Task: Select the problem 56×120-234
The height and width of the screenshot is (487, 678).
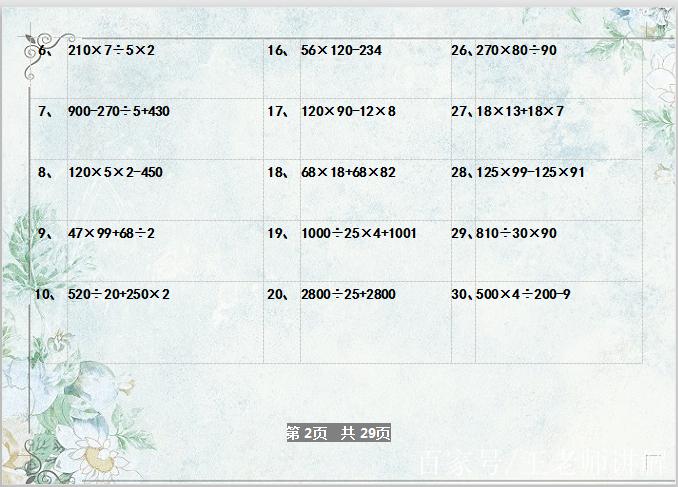Action: (x=341, y=50)
